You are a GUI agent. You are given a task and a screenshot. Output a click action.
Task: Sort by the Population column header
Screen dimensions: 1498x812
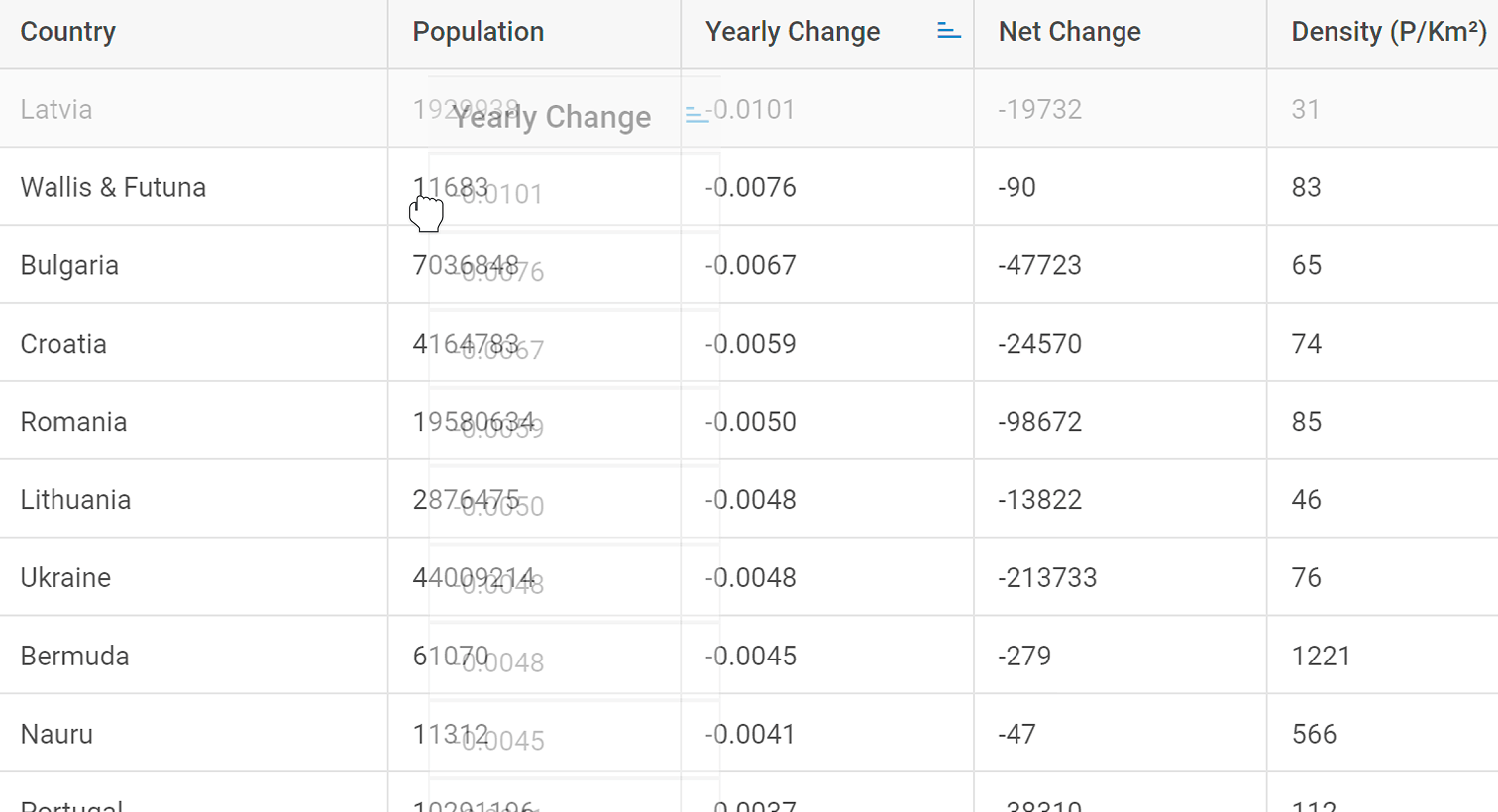(x=534, y=34)
